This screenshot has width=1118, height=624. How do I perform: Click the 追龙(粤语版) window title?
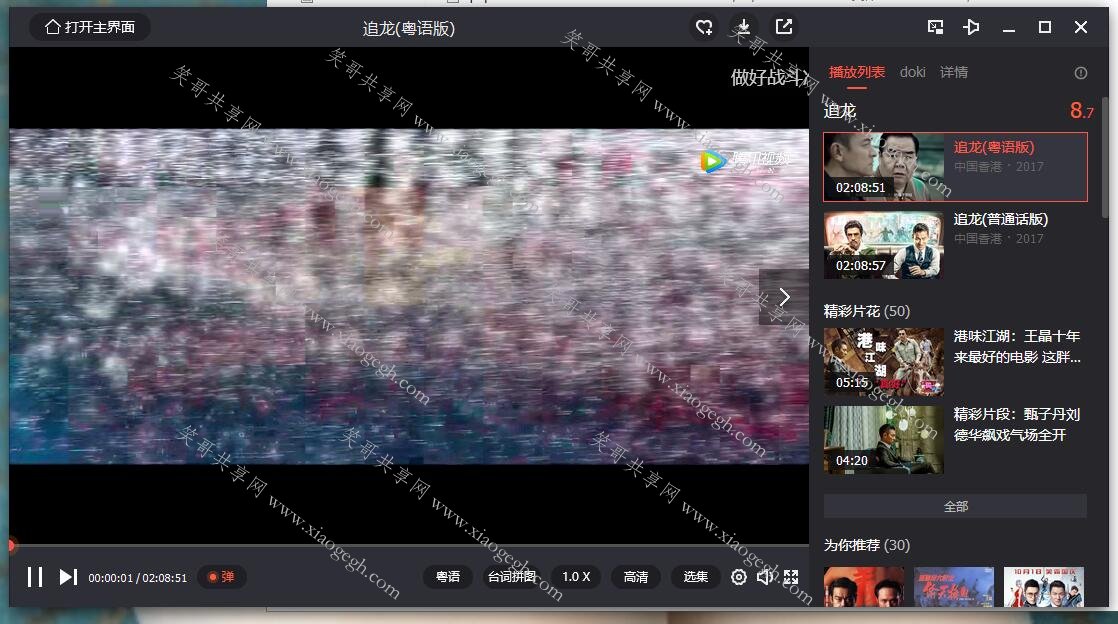point(409,29)
